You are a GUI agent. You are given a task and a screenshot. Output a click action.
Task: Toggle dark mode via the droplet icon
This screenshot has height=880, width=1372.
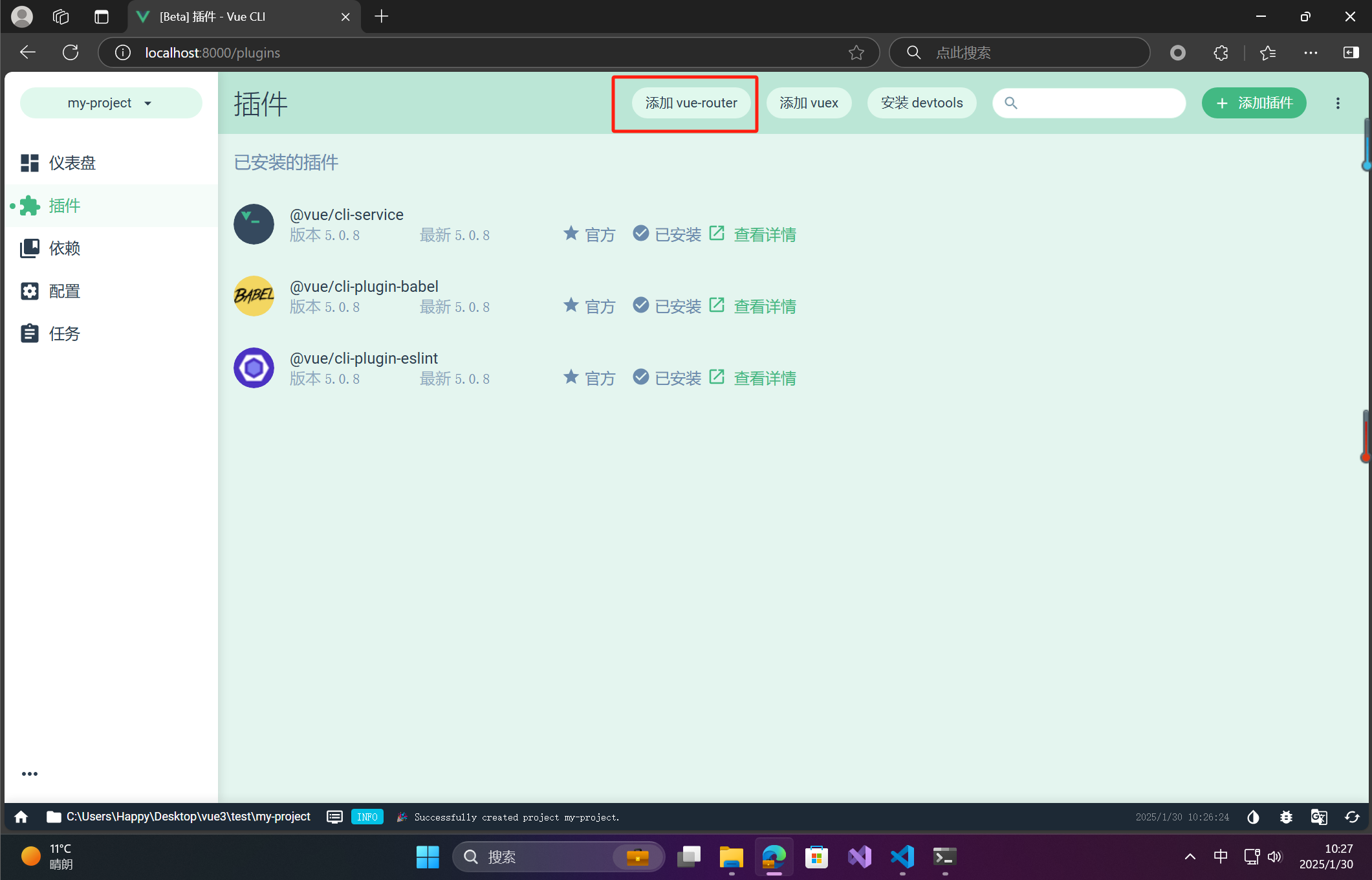point(1252,817)
